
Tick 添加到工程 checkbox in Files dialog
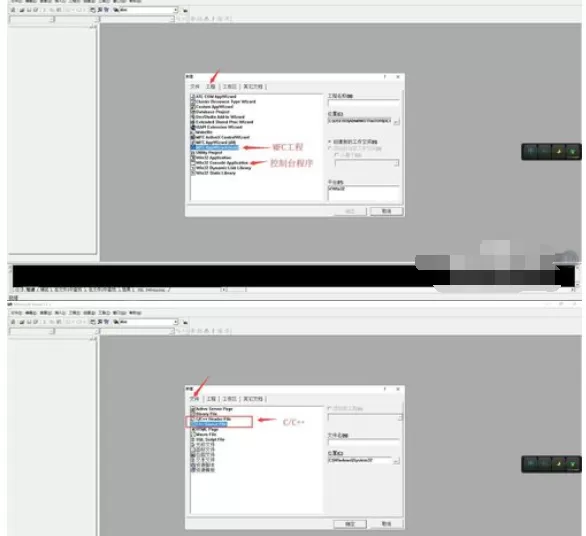coord(330,408)
